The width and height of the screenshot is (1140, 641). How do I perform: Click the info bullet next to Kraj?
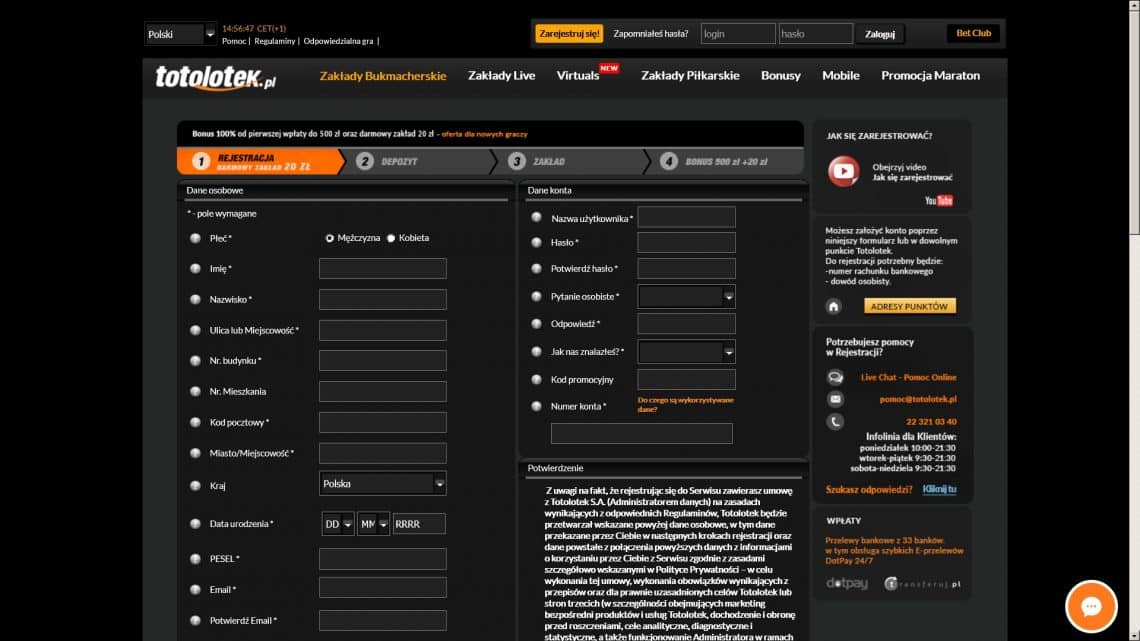tap(195, 485)
